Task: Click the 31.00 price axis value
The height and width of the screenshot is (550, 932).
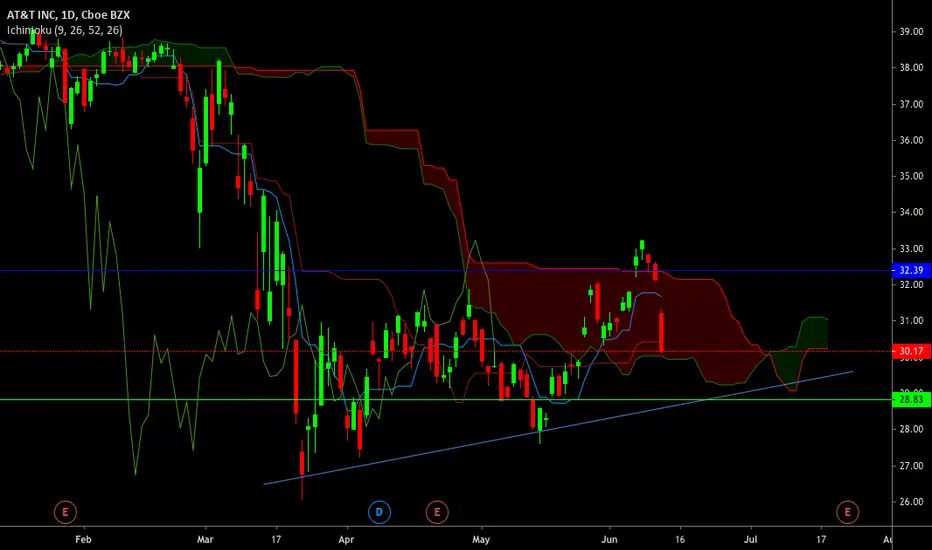Action: (x=911, y=320)
